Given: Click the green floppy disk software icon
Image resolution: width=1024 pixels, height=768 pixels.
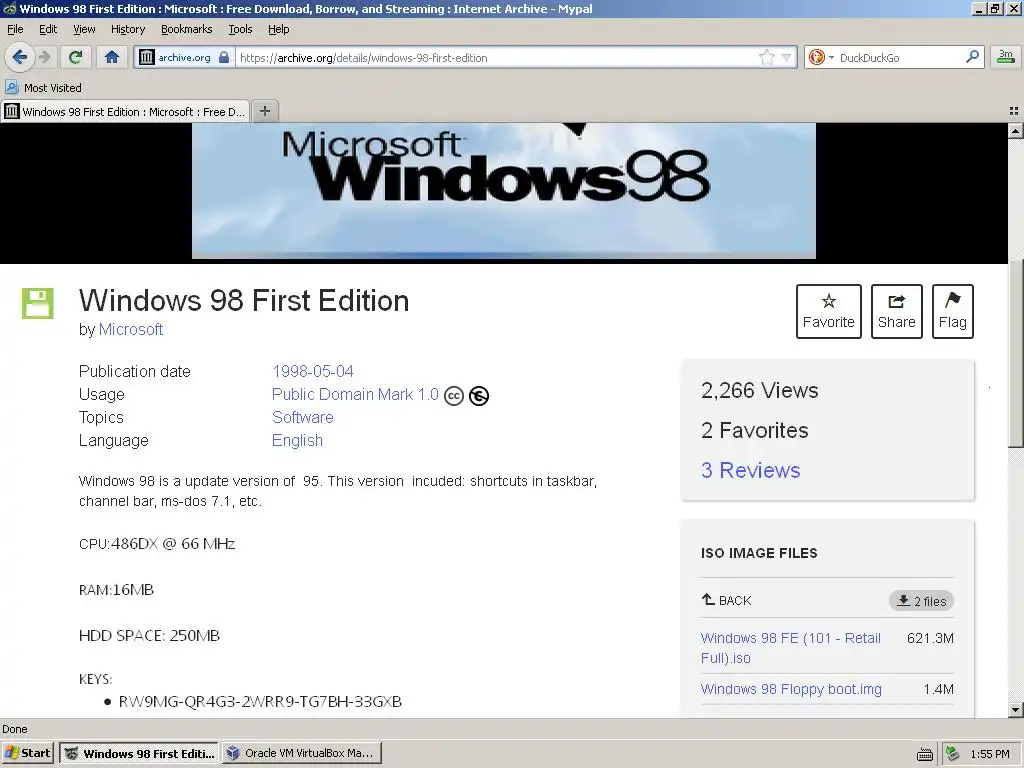Looking at the screenshot, I should click(37, 303).
